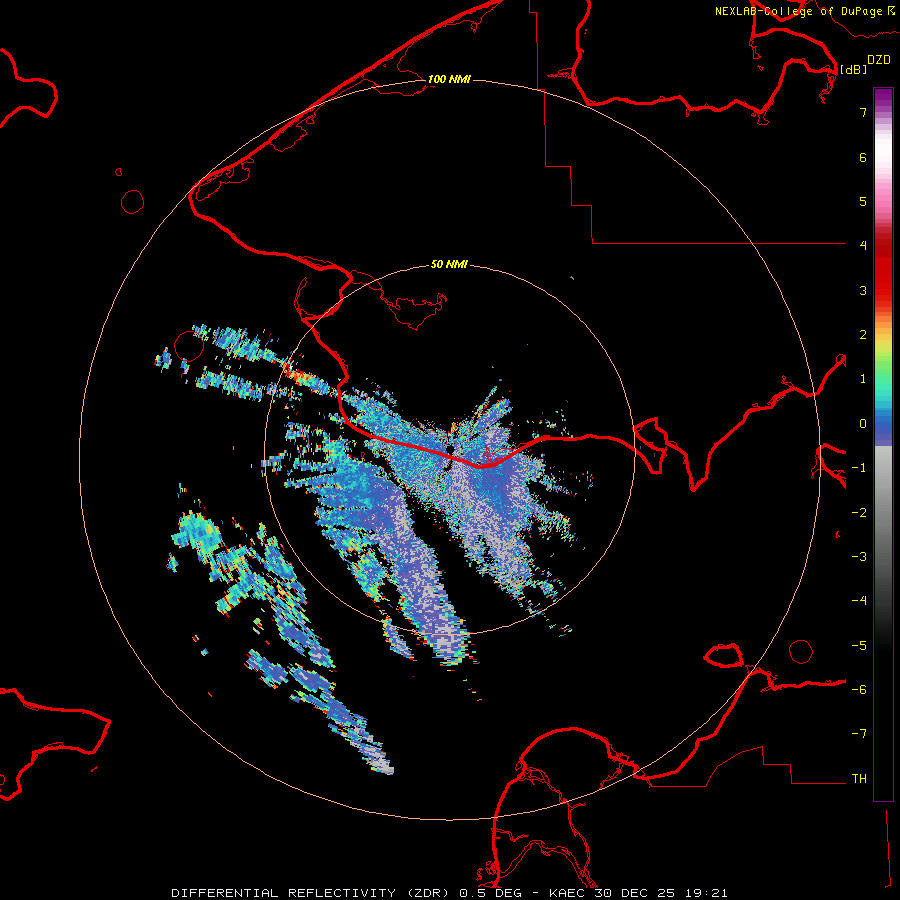Click the -7 value on color scale

point(859,734)
